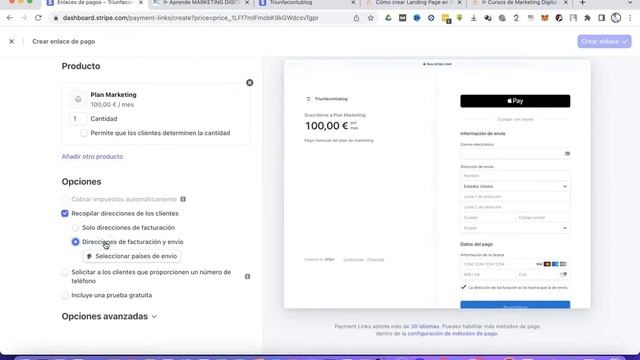Bookmark this page with the star icon
The image size is (640, 360).
pos(371,18)
